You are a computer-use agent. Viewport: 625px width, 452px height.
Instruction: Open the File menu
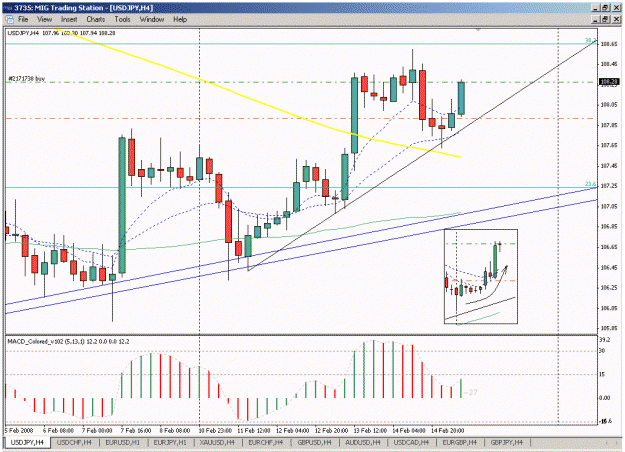(23, 19)
